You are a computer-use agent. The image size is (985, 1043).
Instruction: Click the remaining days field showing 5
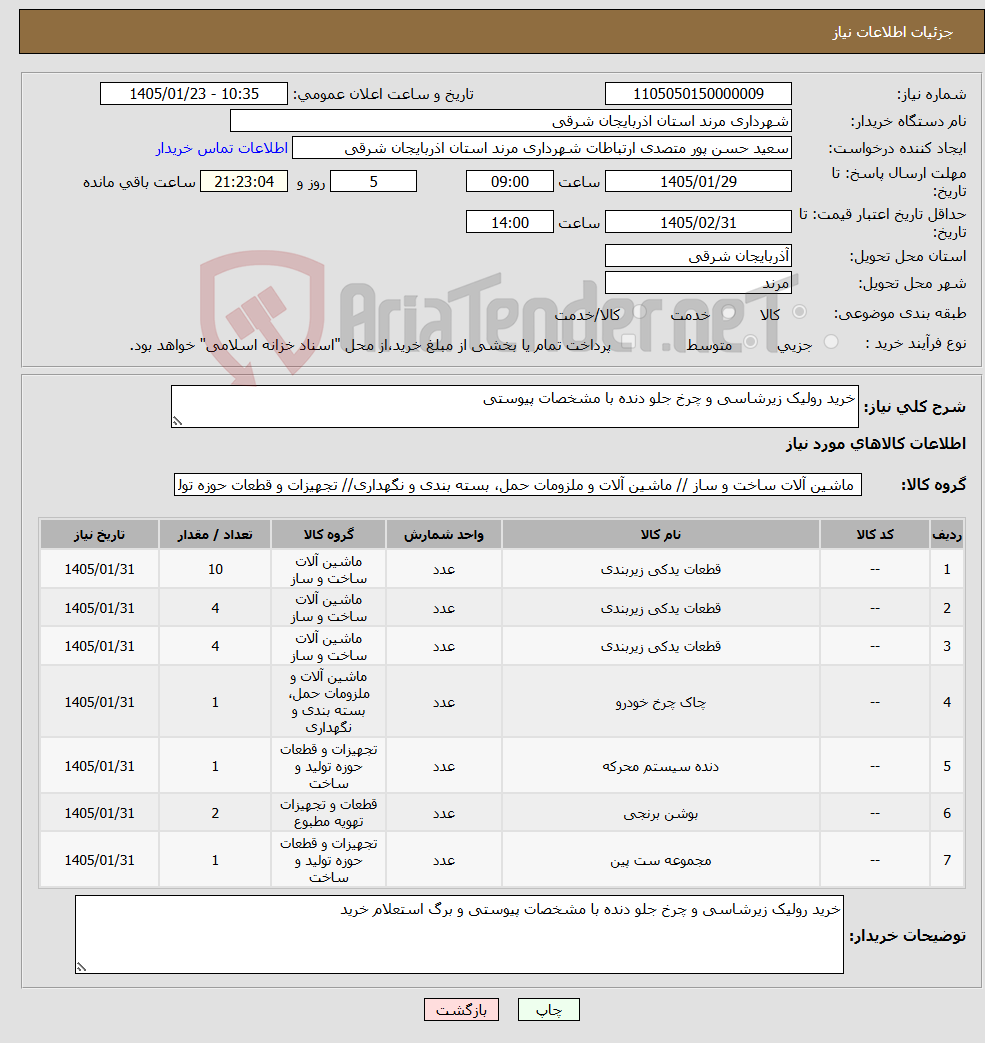point(374,182)
